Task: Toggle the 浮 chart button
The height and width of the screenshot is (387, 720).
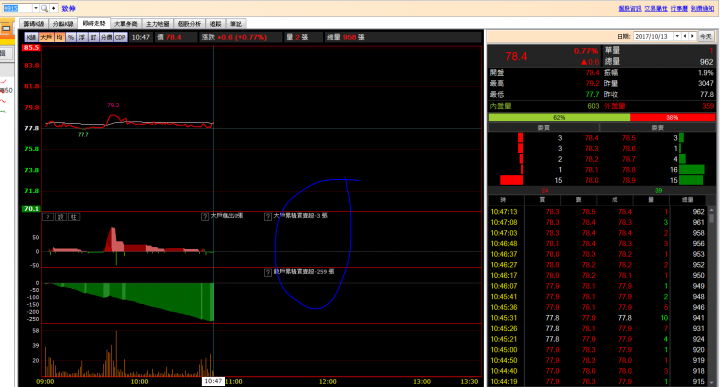Action: [82, 37]
